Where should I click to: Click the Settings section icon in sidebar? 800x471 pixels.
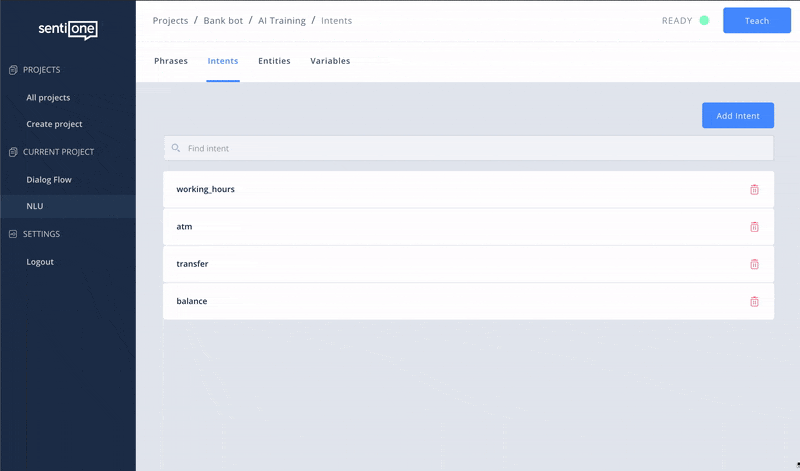[13, 234]
